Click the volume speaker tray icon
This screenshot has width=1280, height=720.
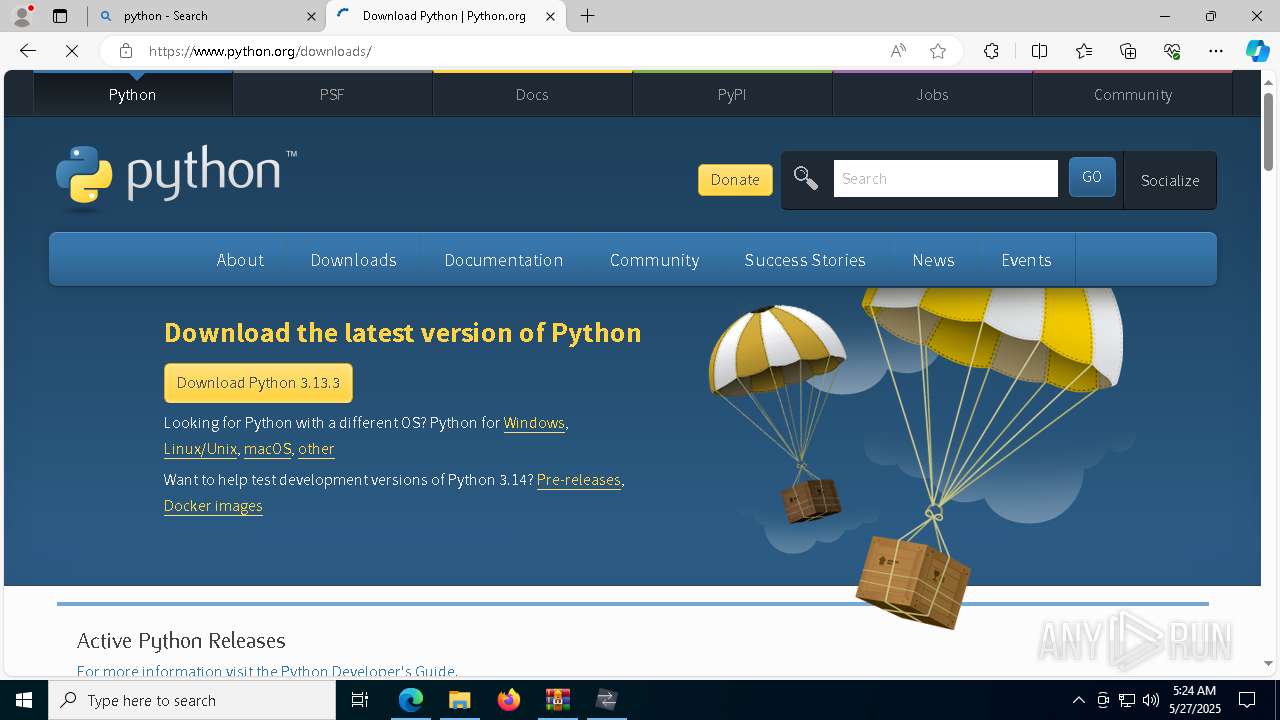point(1151,700)
